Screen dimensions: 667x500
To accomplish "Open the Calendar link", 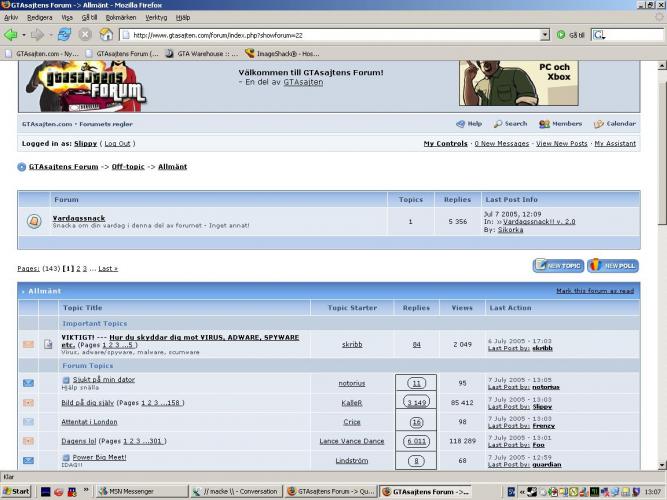I will 615,124.
